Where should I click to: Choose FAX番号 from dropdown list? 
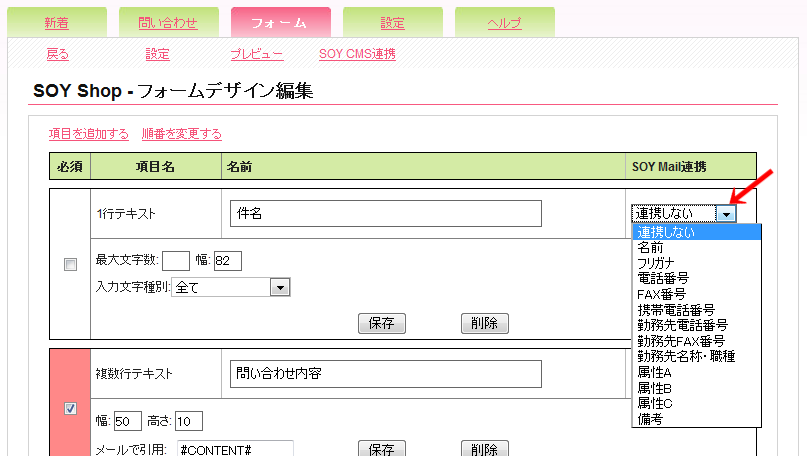696,294
